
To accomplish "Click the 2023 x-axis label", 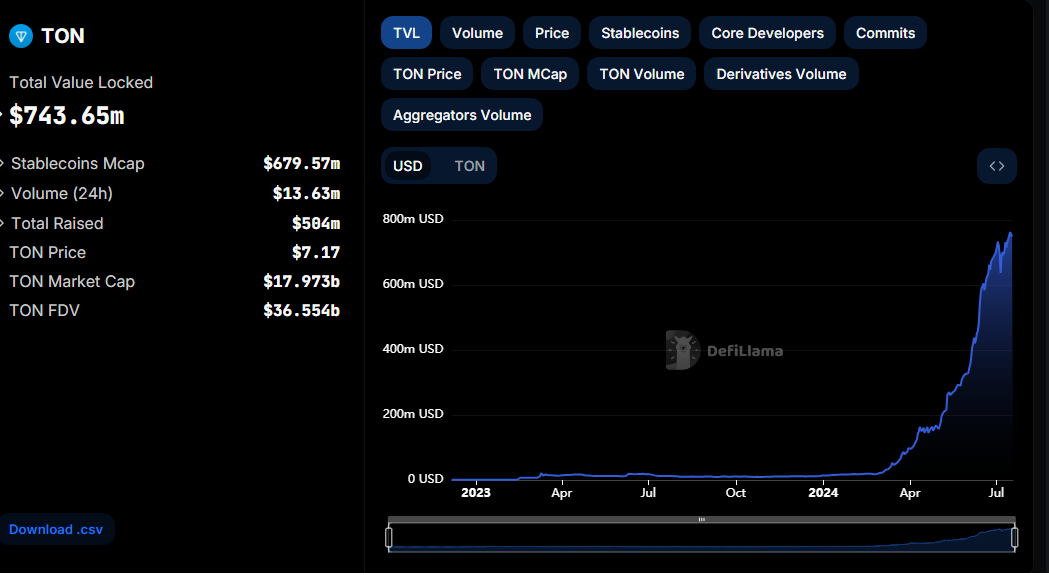I will tap(476, 493).
